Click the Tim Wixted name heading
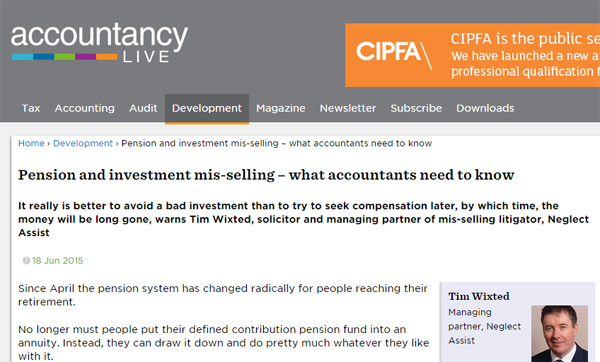Viewport: 600px width, 362px height. [479, 296]
